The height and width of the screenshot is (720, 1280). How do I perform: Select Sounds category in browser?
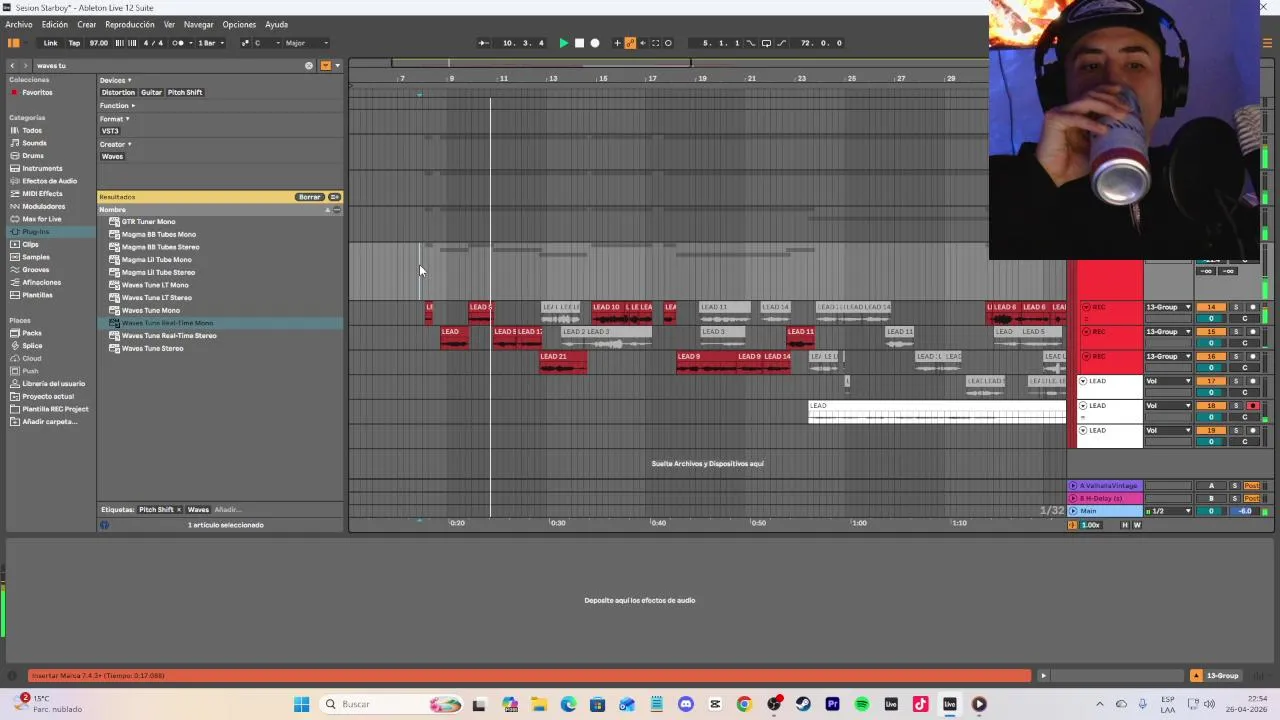(x=34, y=143)
